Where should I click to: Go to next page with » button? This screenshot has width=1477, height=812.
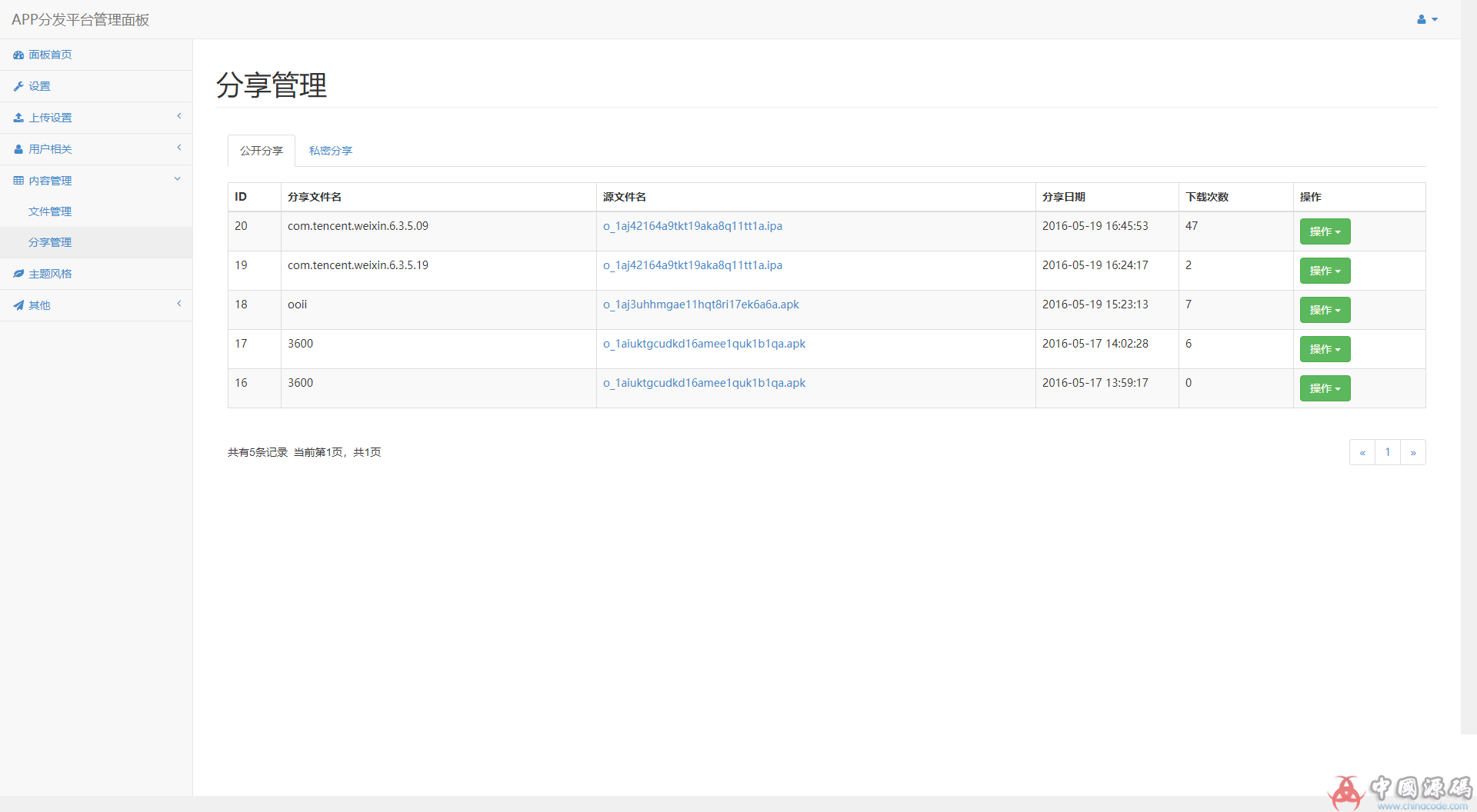pos(1412,452)
